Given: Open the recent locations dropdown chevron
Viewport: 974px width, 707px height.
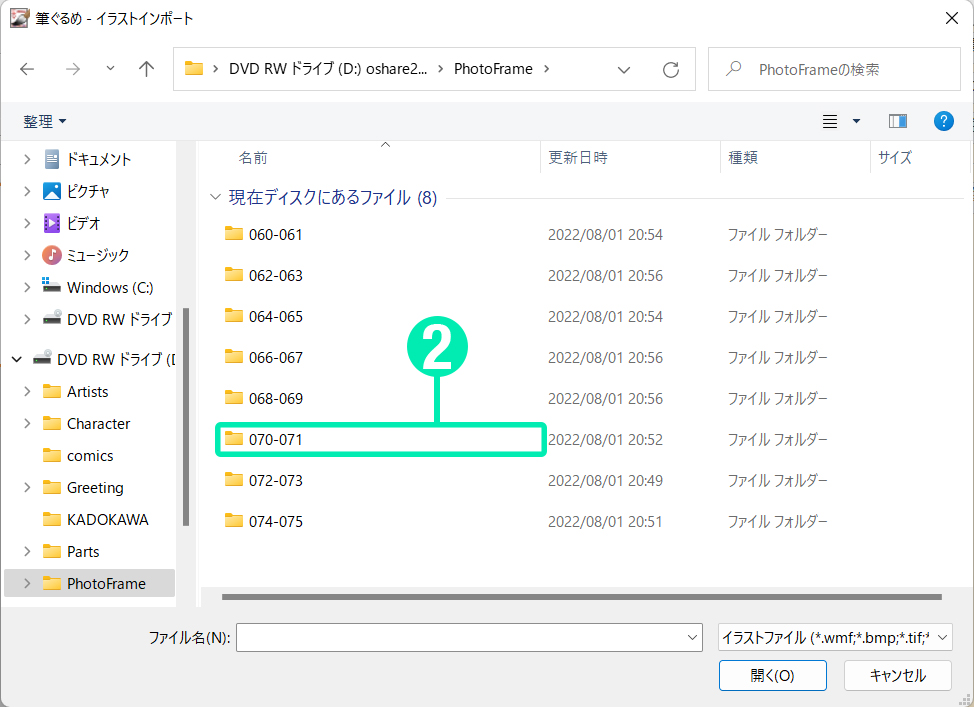Looking at the screenshot, I should pyautogui.click(x=110, y=69).
